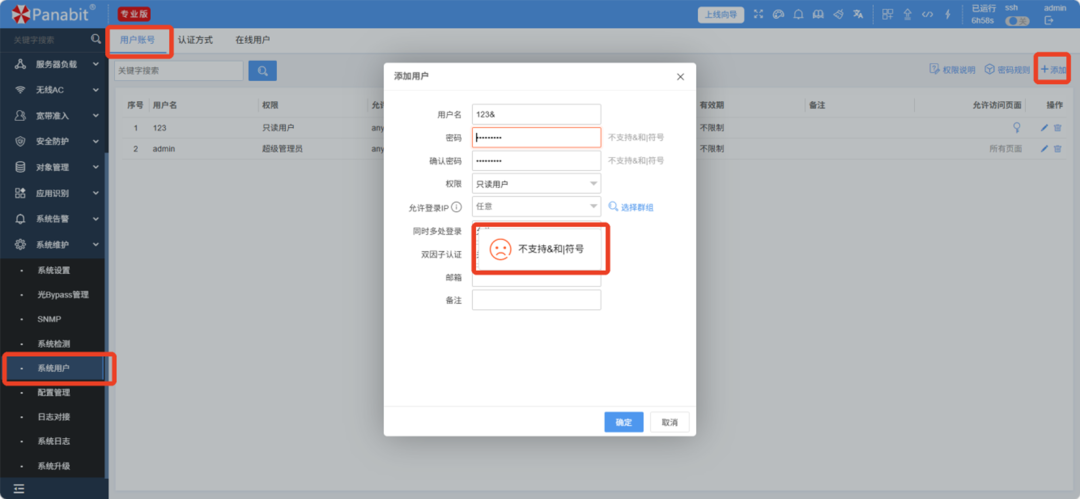The image size is (1080, 499).
Task: Click the 用户名 field containing 123&
Action: (x=537, y=114)
